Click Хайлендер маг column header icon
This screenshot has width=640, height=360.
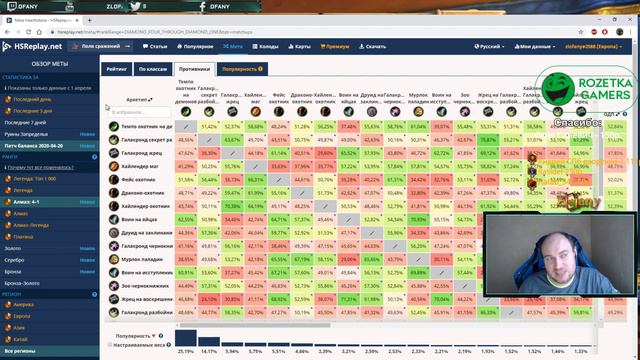(x=256, y=111)
